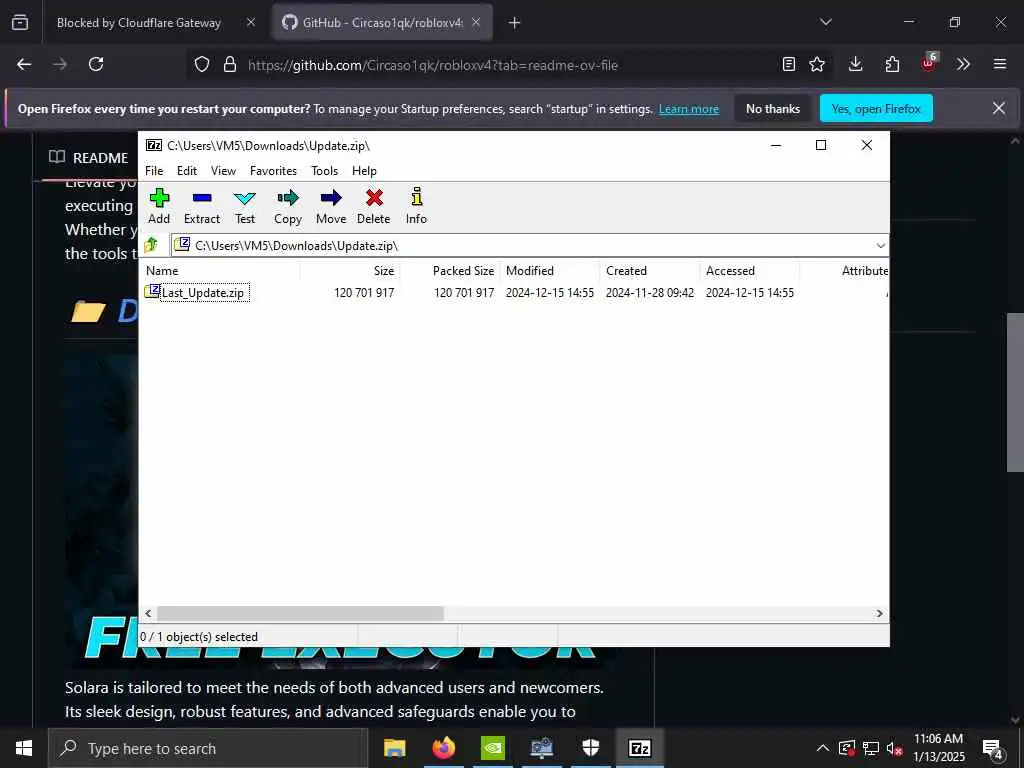Click the 7-Zip horizontal scrollbar thumb

coord(300,613)
